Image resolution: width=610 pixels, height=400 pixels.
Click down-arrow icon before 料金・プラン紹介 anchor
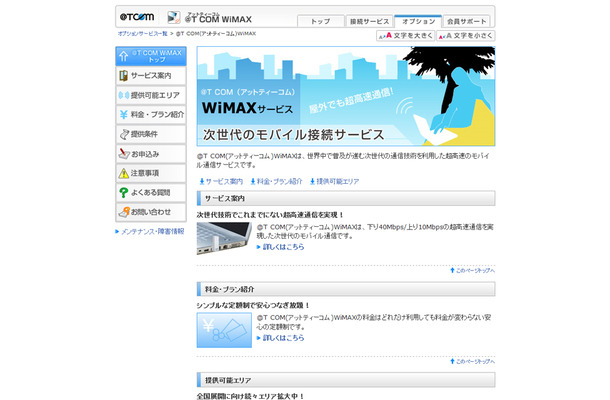point(253,181)
